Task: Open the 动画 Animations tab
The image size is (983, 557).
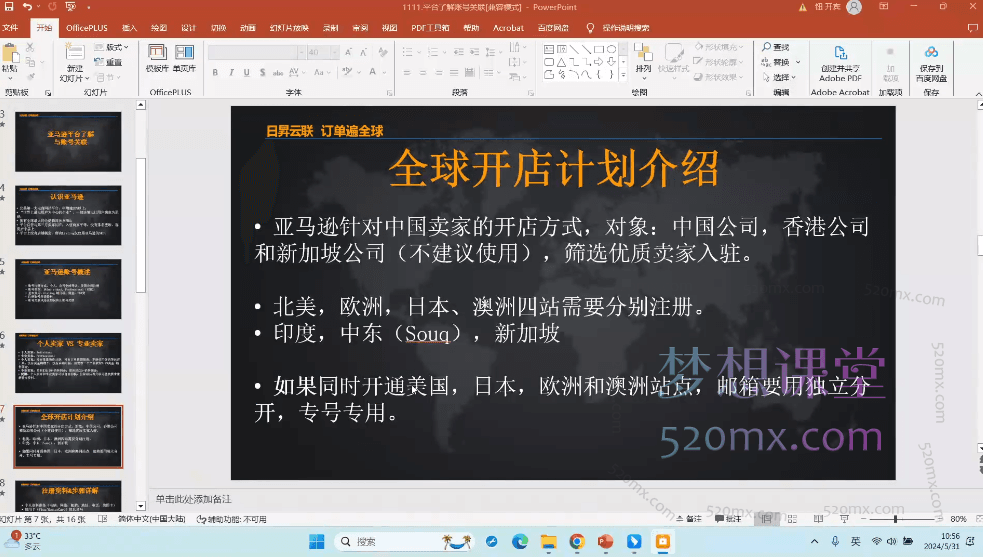Action: tap(248, 28)
